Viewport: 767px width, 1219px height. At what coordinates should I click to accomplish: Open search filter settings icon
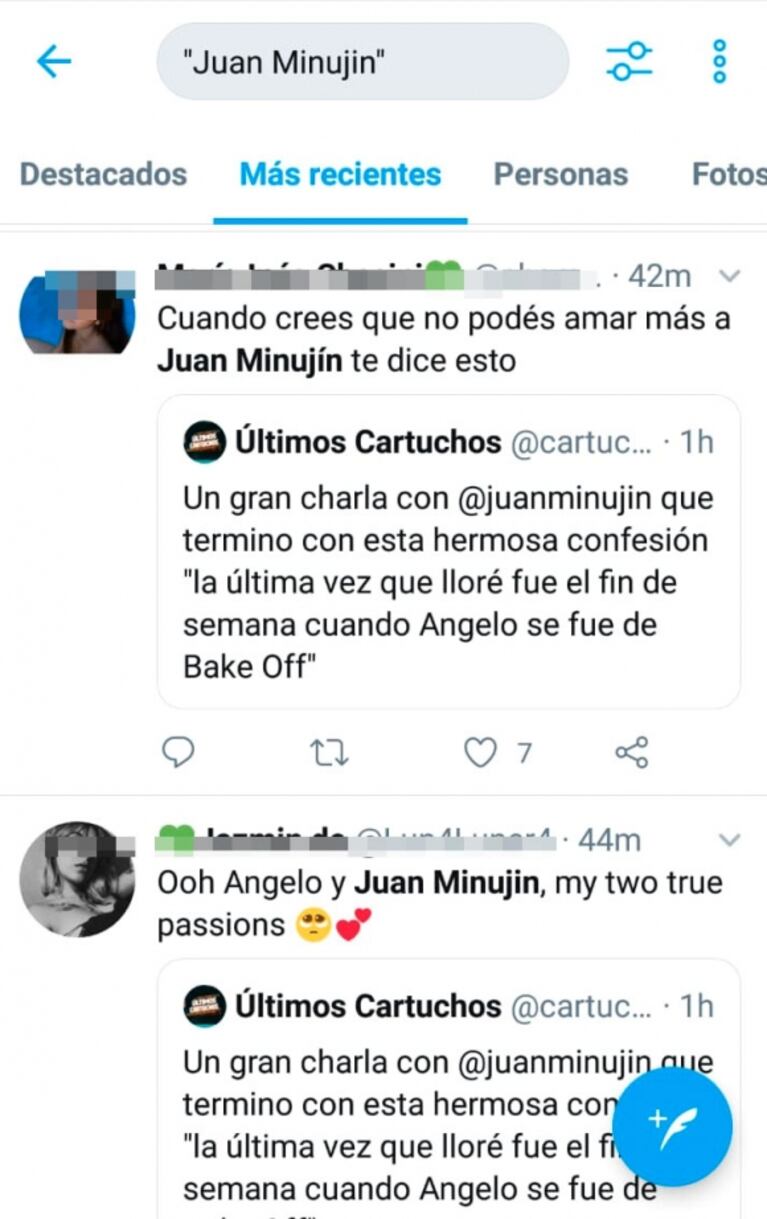pyautogui.click(x=629, y=62)
